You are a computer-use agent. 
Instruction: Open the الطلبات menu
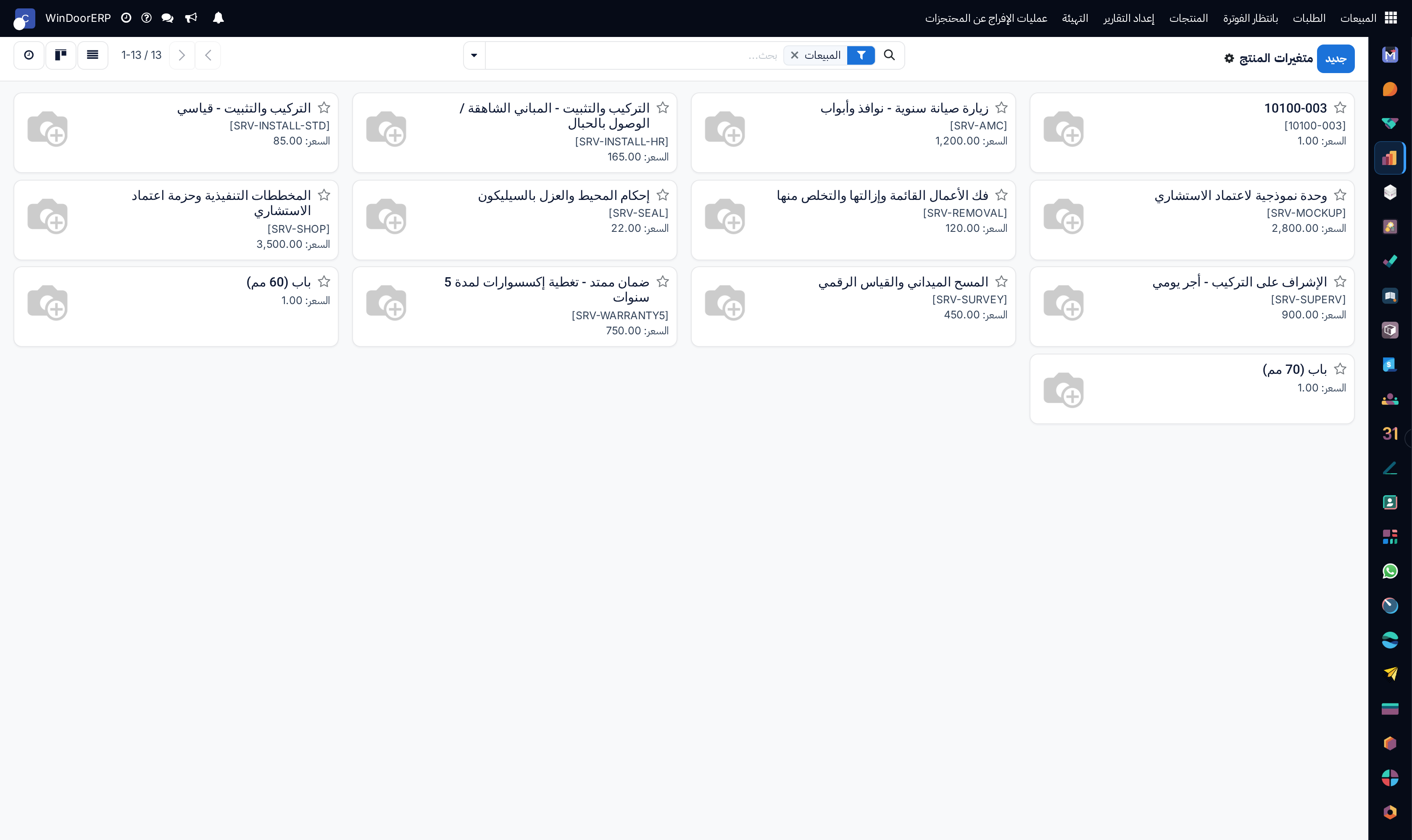coord(1309,18)
